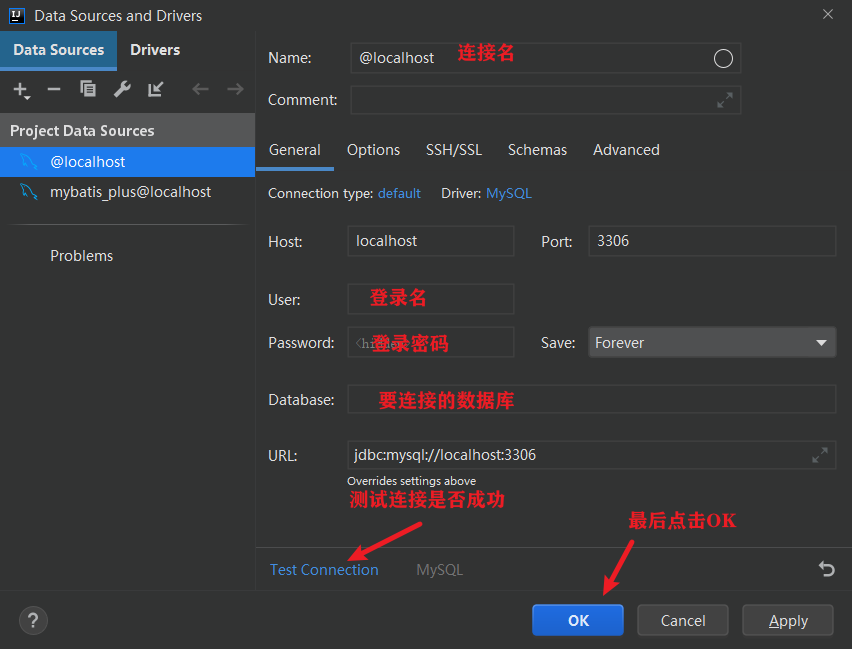Change connection type default link
Viewport: 852px width, 649px height.
pos(399,194)
